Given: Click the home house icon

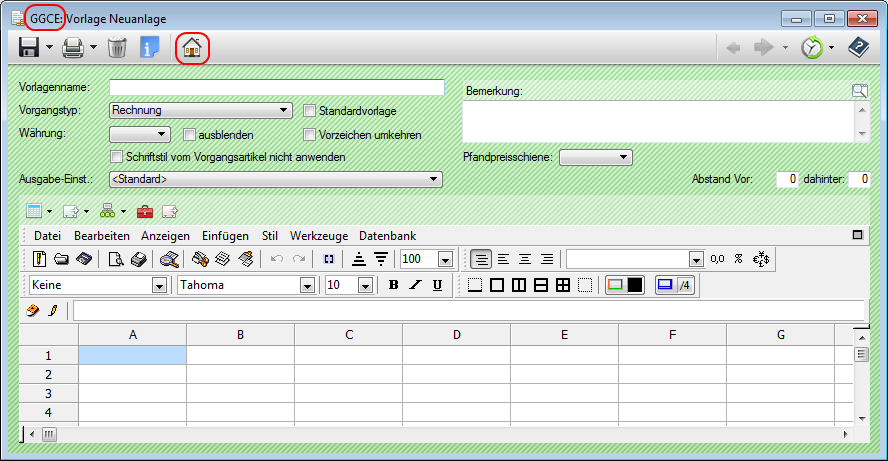Looking at the screenshot, I should coord(192,47).
